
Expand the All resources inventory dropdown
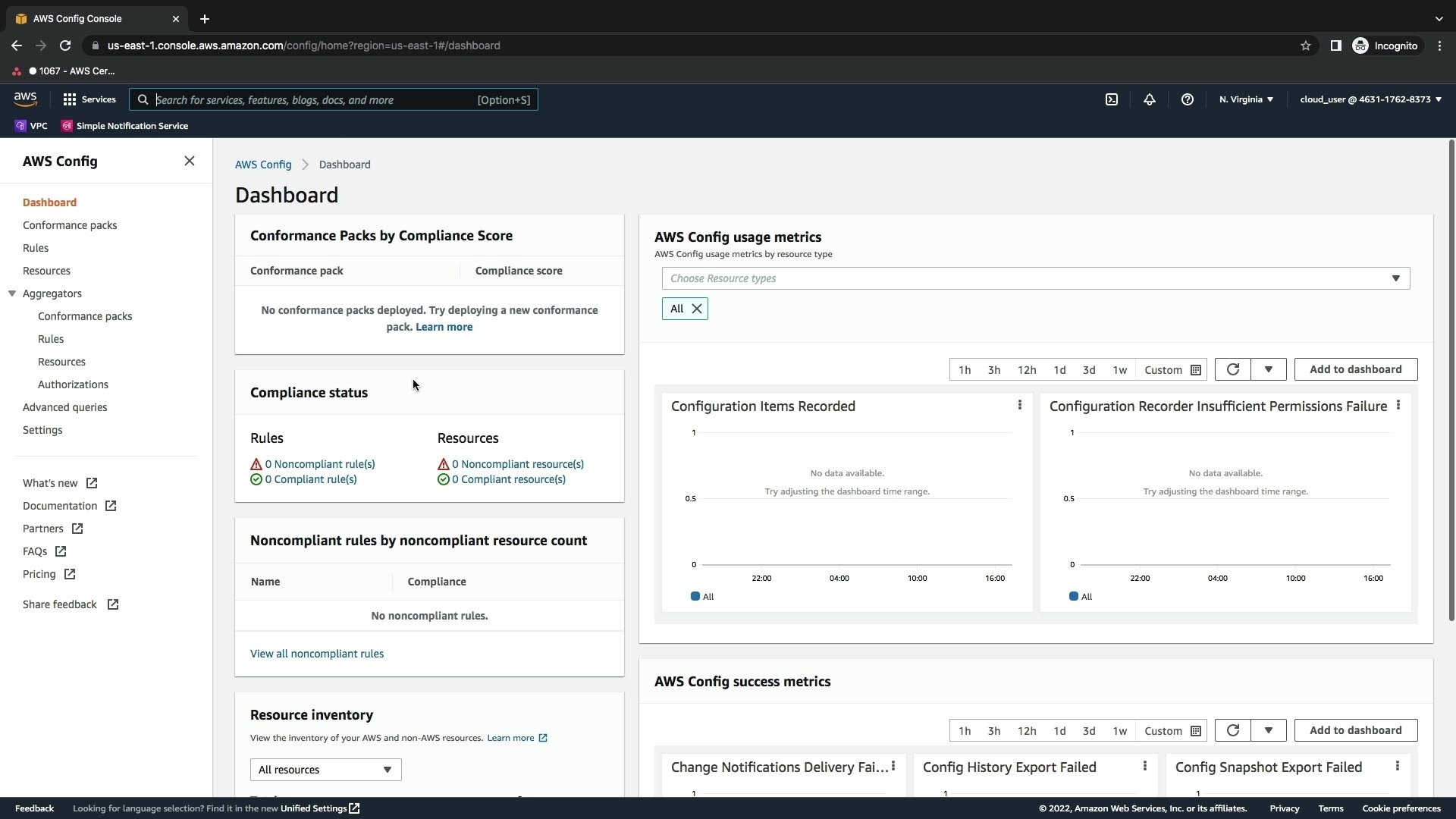click(x=325, y=770)
